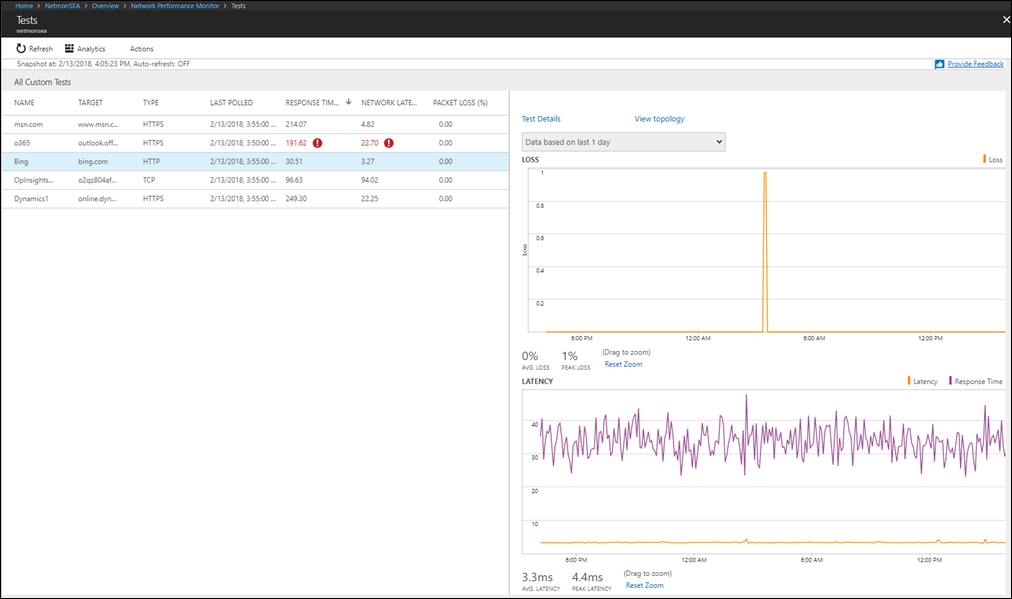Open the Actions menu
The image size is (1012, 599).
tap(141, 49)
